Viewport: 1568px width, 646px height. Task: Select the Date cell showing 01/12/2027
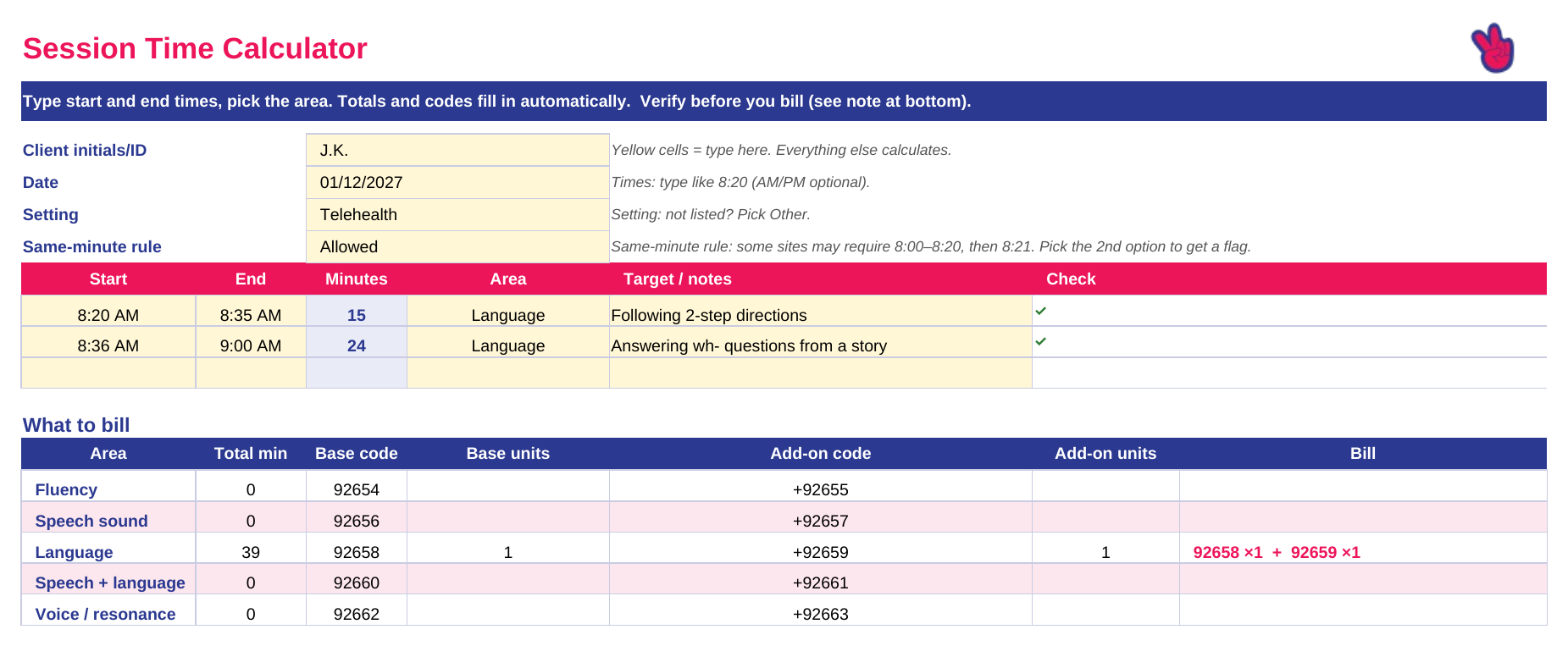457,182
